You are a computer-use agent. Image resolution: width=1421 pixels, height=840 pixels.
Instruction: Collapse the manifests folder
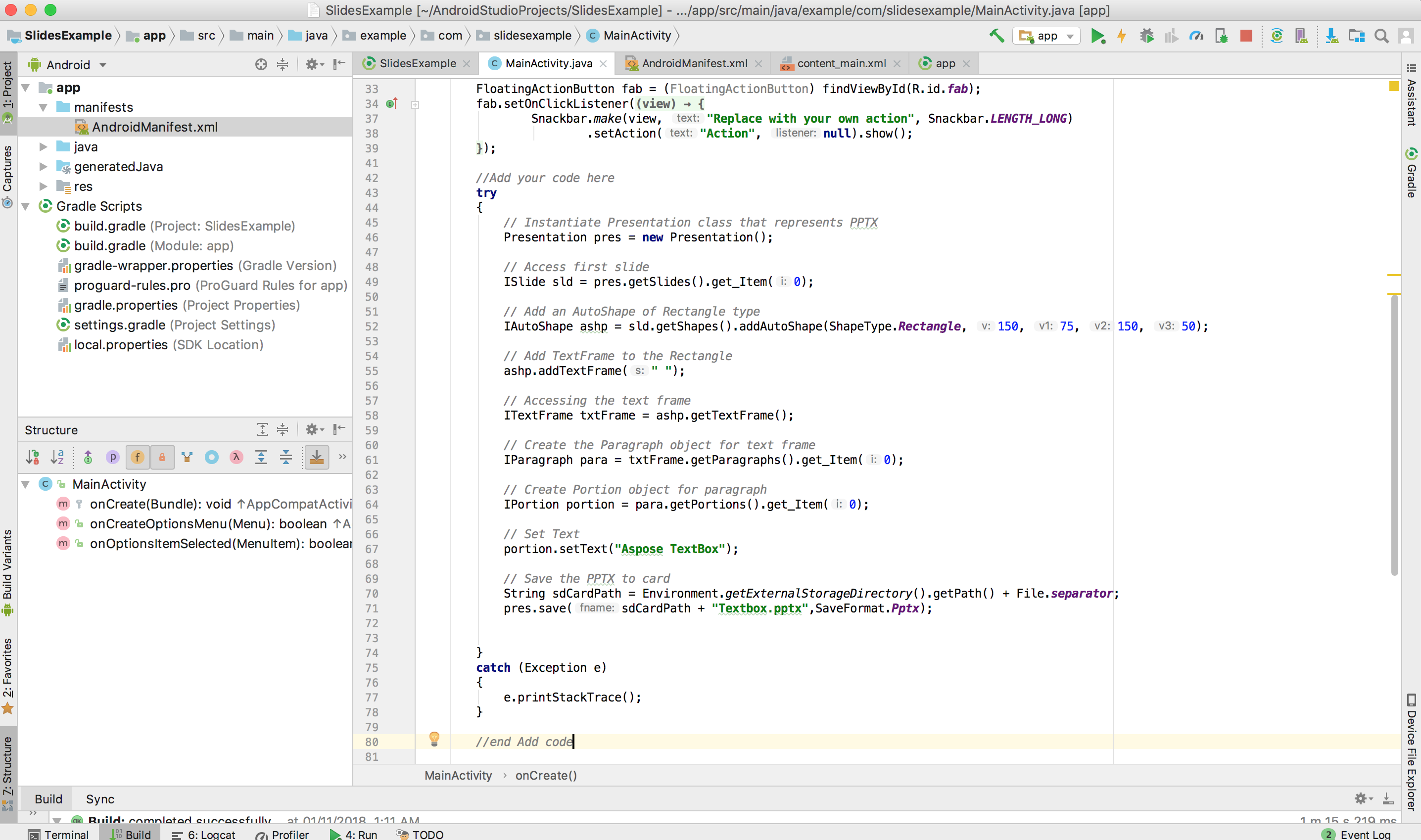tap(43, 107)
